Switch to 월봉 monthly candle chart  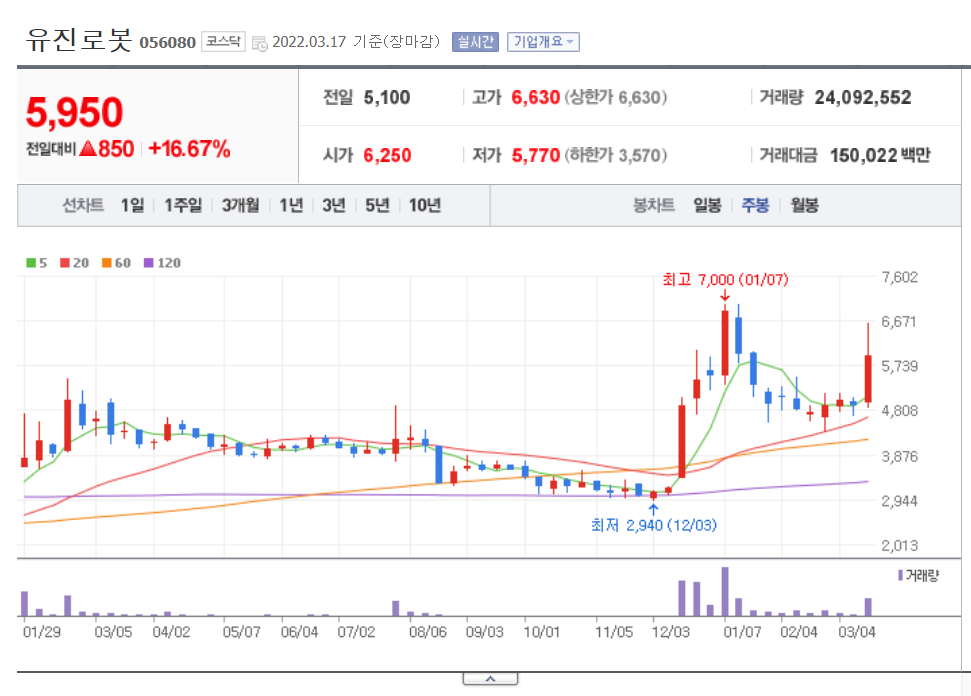point(804,205)
